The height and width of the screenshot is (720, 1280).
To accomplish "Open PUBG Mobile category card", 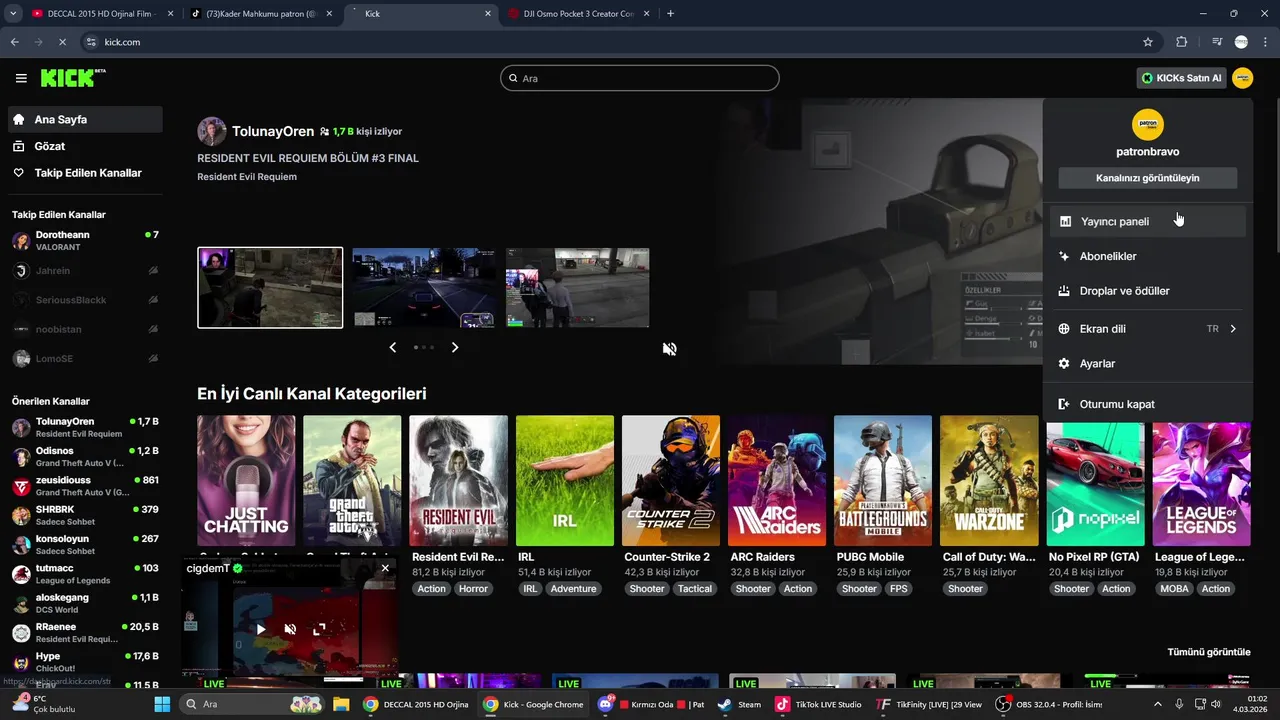I will pyautogui.click(x=883, y=481).
